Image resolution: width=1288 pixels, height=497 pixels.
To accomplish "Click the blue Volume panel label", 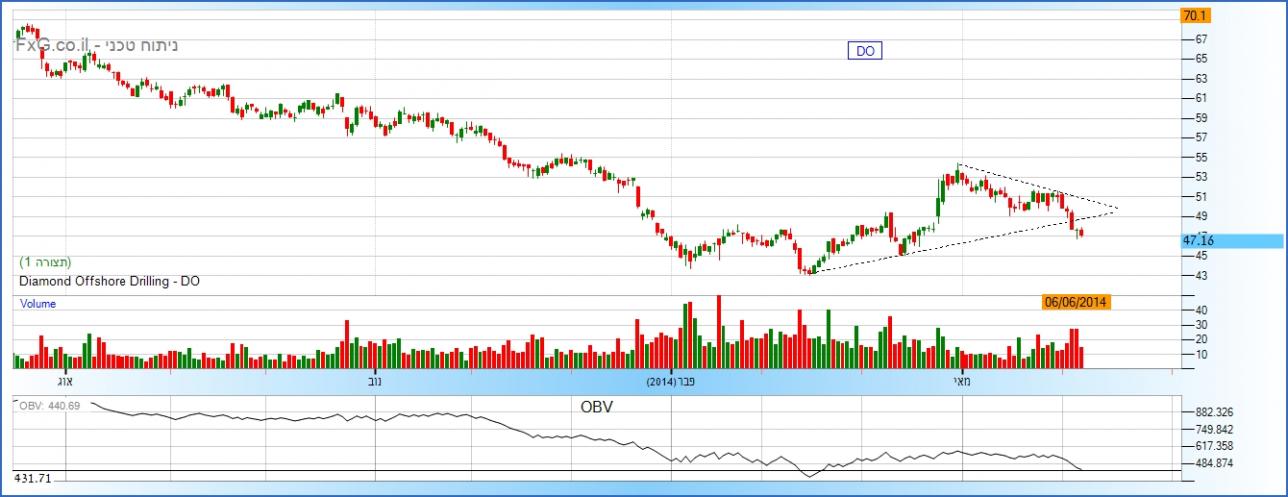I will 38,303.
